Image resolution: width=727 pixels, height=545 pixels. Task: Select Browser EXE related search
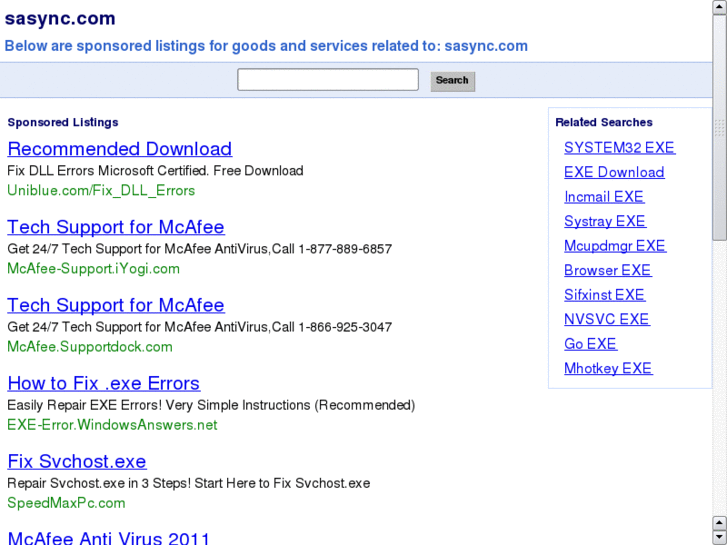coord(607,270)
